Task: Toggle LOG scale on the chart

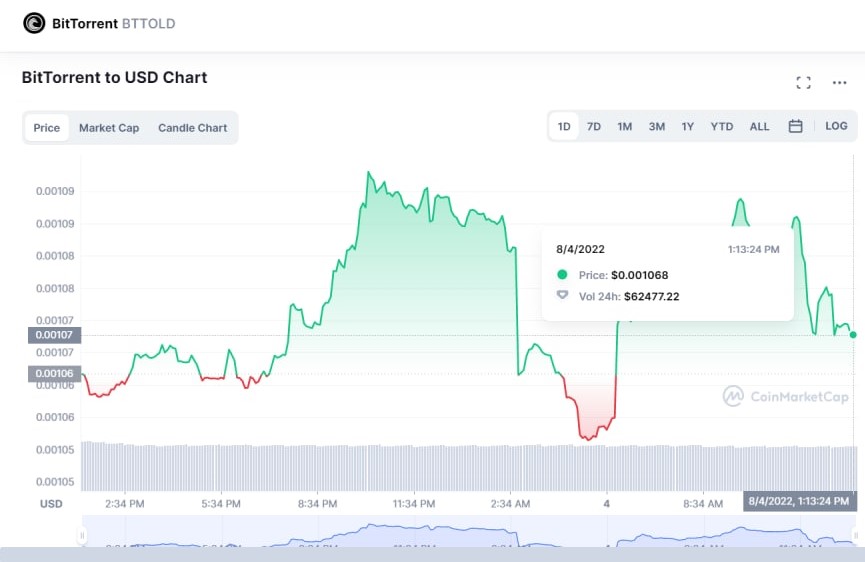Action: (x=836, y=126)
